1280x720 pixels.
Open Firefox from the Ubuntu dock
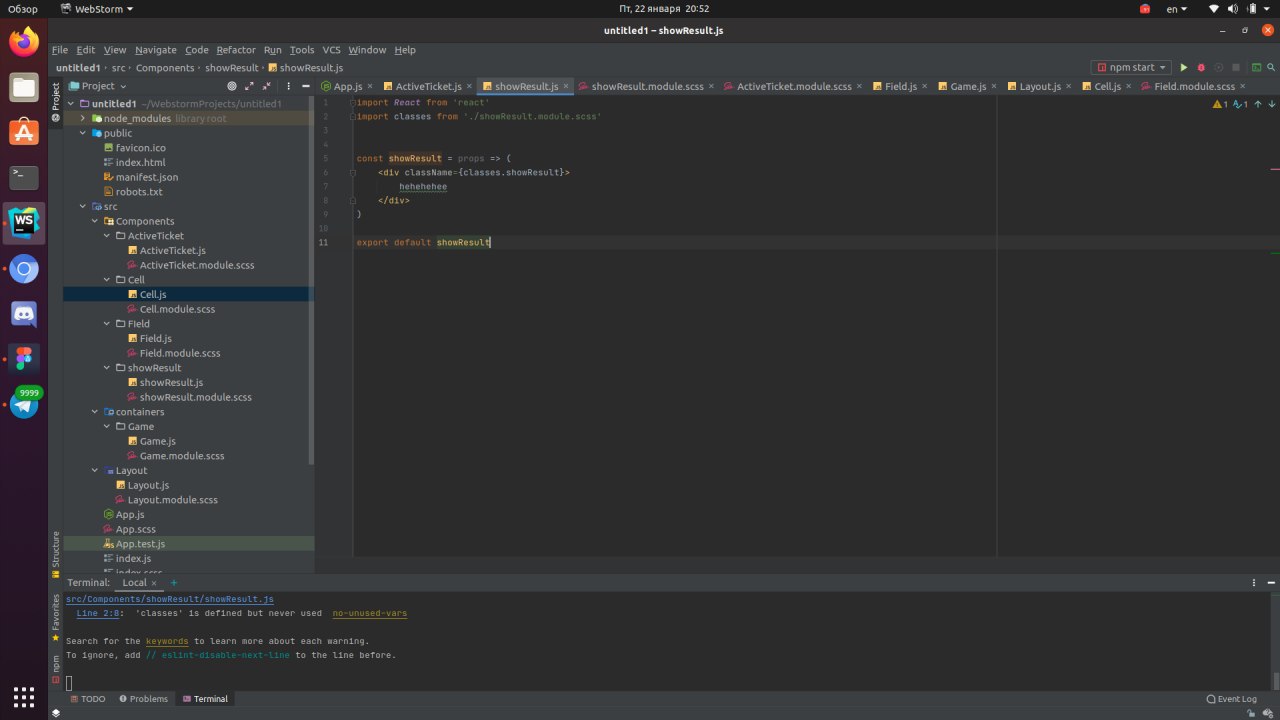(x=24, y=41)
